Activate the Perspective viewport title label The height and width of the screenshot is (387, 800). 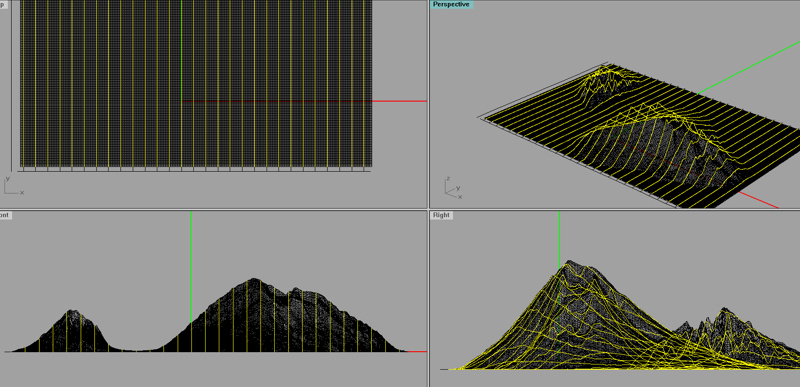coord(452,5)
